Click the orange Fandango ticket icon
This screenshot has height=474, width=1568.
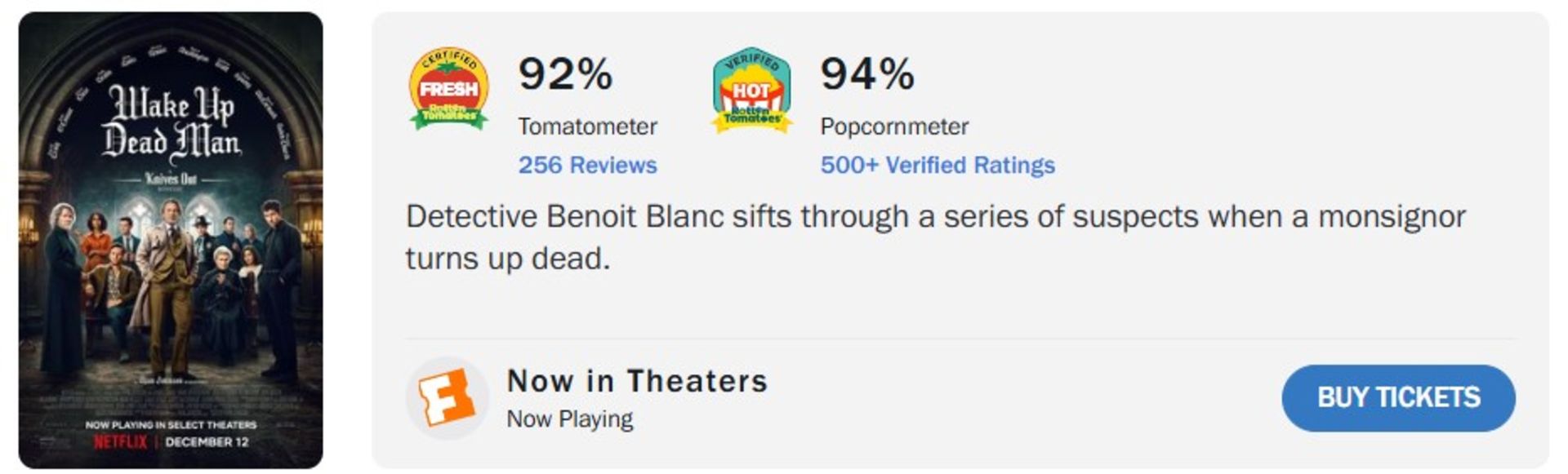447,398
